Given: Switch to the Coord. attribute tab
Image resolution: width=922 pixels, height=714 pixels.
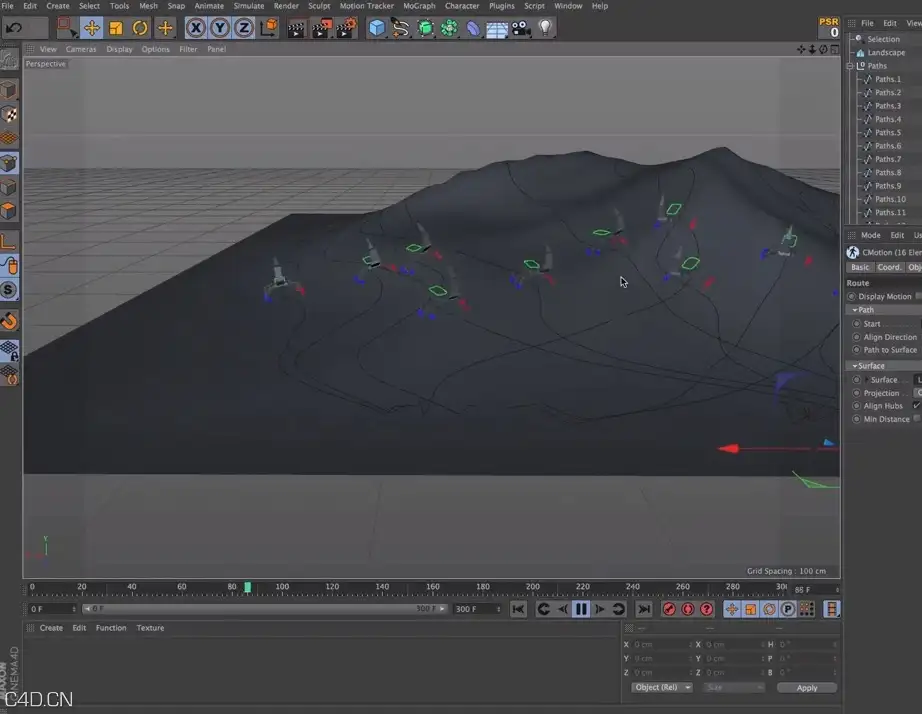Looking at the screenshot, I should click(888, 267).
